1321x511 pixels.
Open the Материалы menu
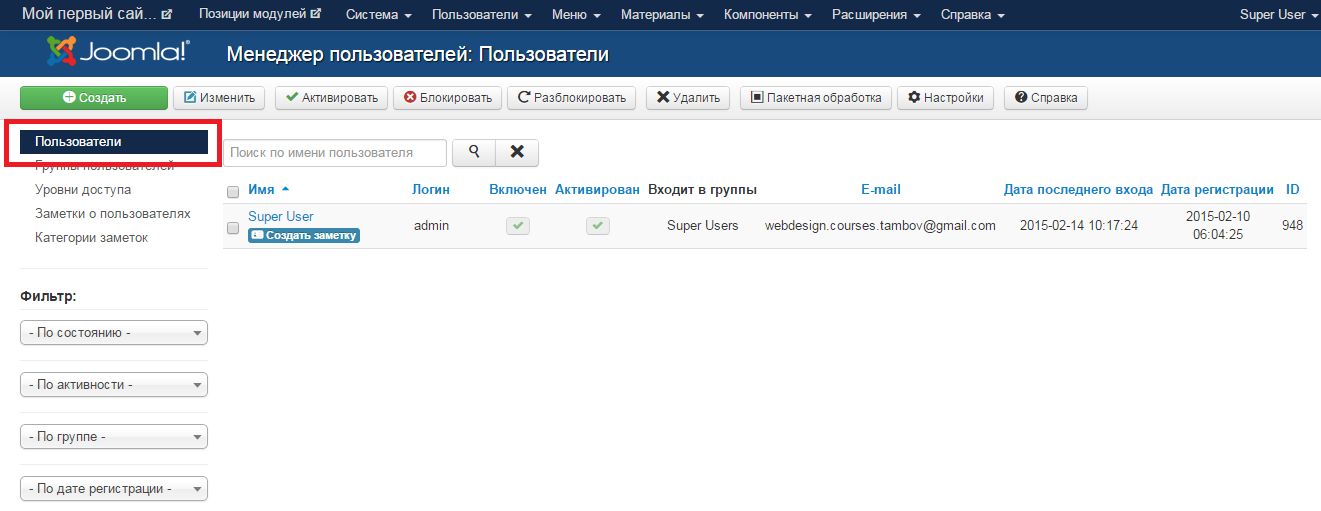pyautogui.click(x=662, y=15)
